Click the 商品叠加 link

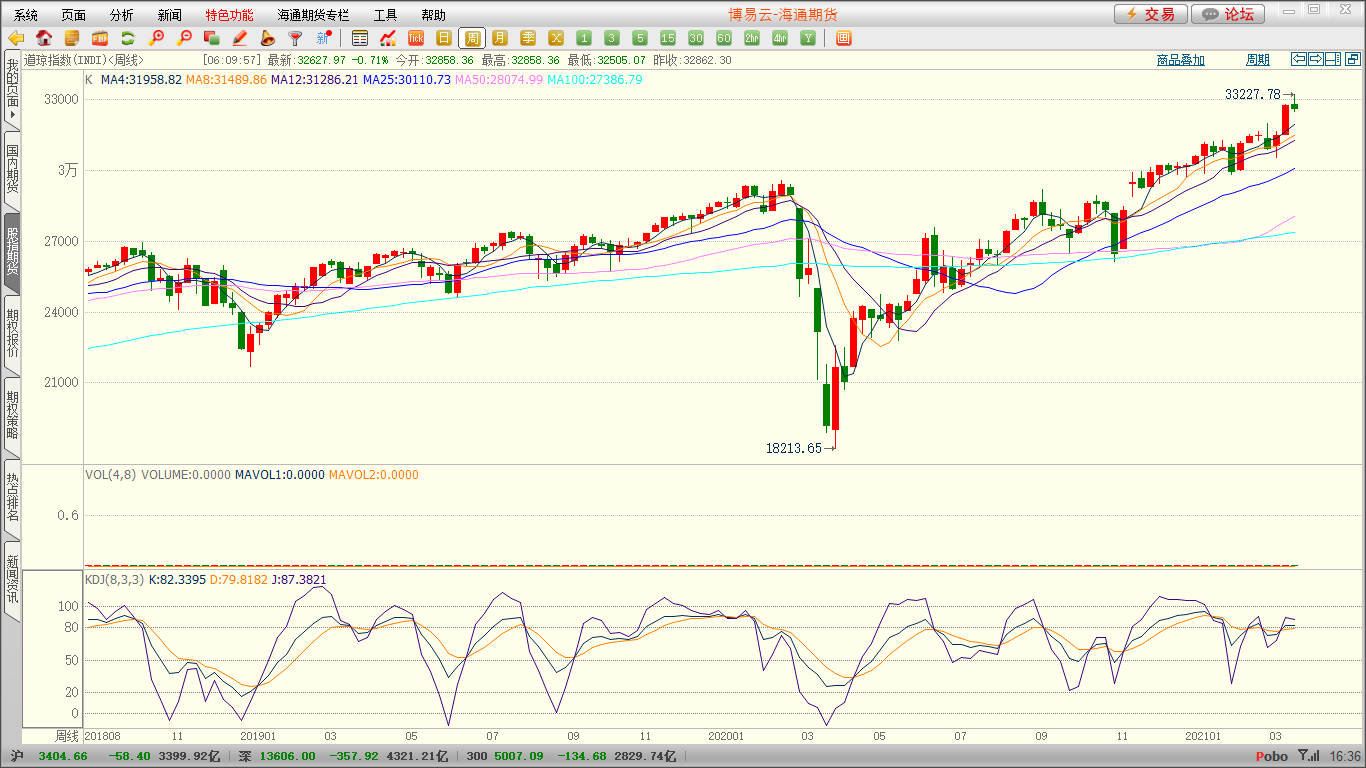[x=1180, y=60]
